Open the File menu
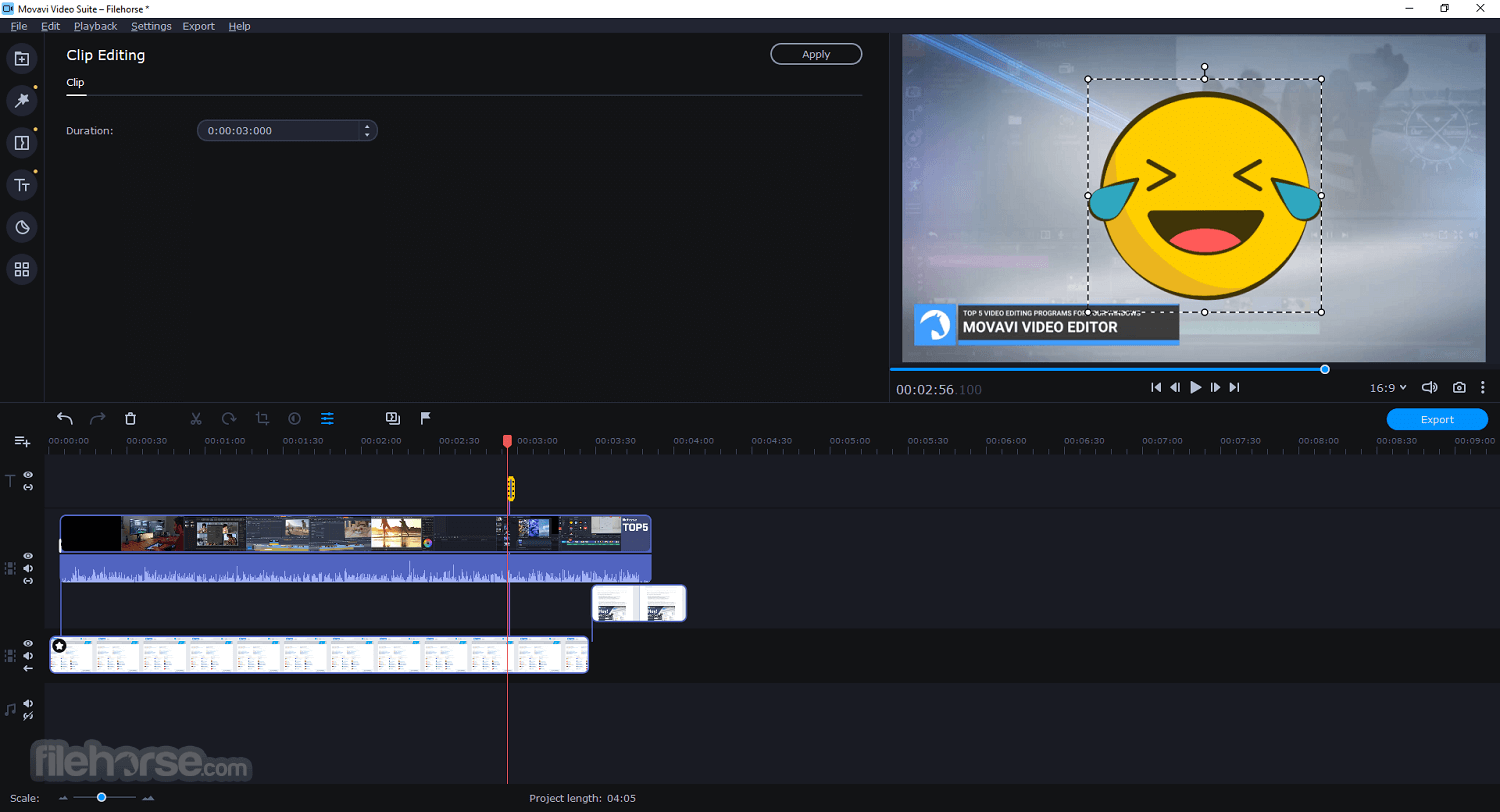1500x812 pixels. point(19,26)
